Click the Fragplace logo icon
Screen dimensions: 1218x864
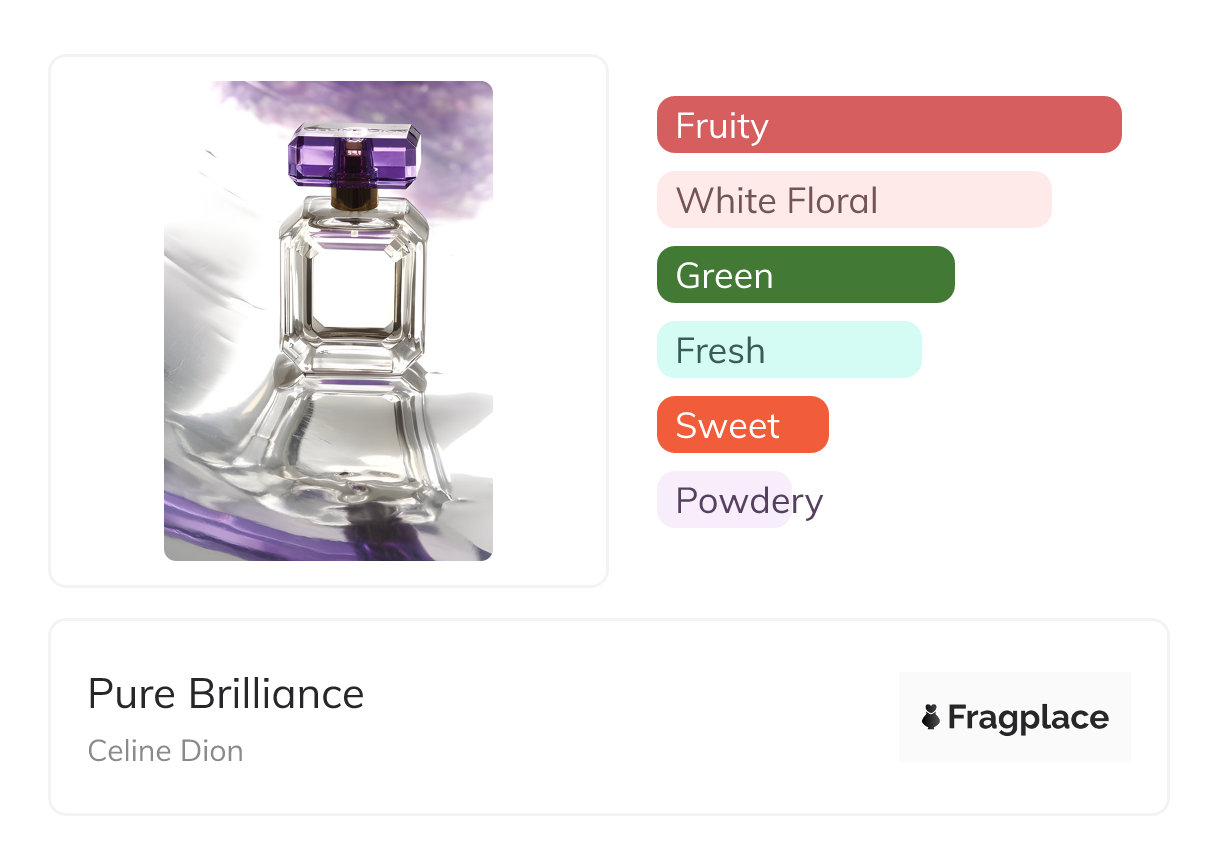coord(931,717)
